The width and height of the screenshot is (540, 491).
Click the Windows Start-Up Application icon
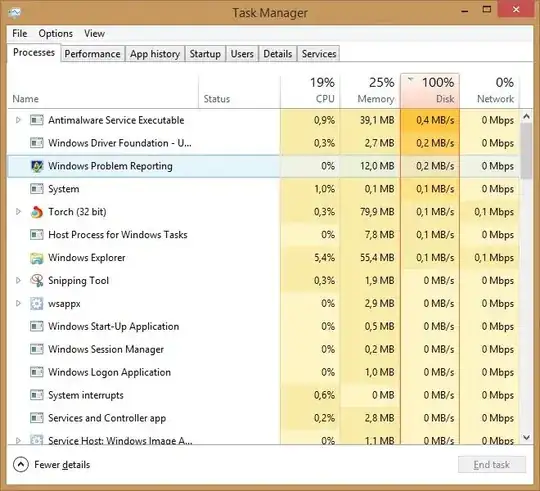pyautogui.click(x=37, y=326)
